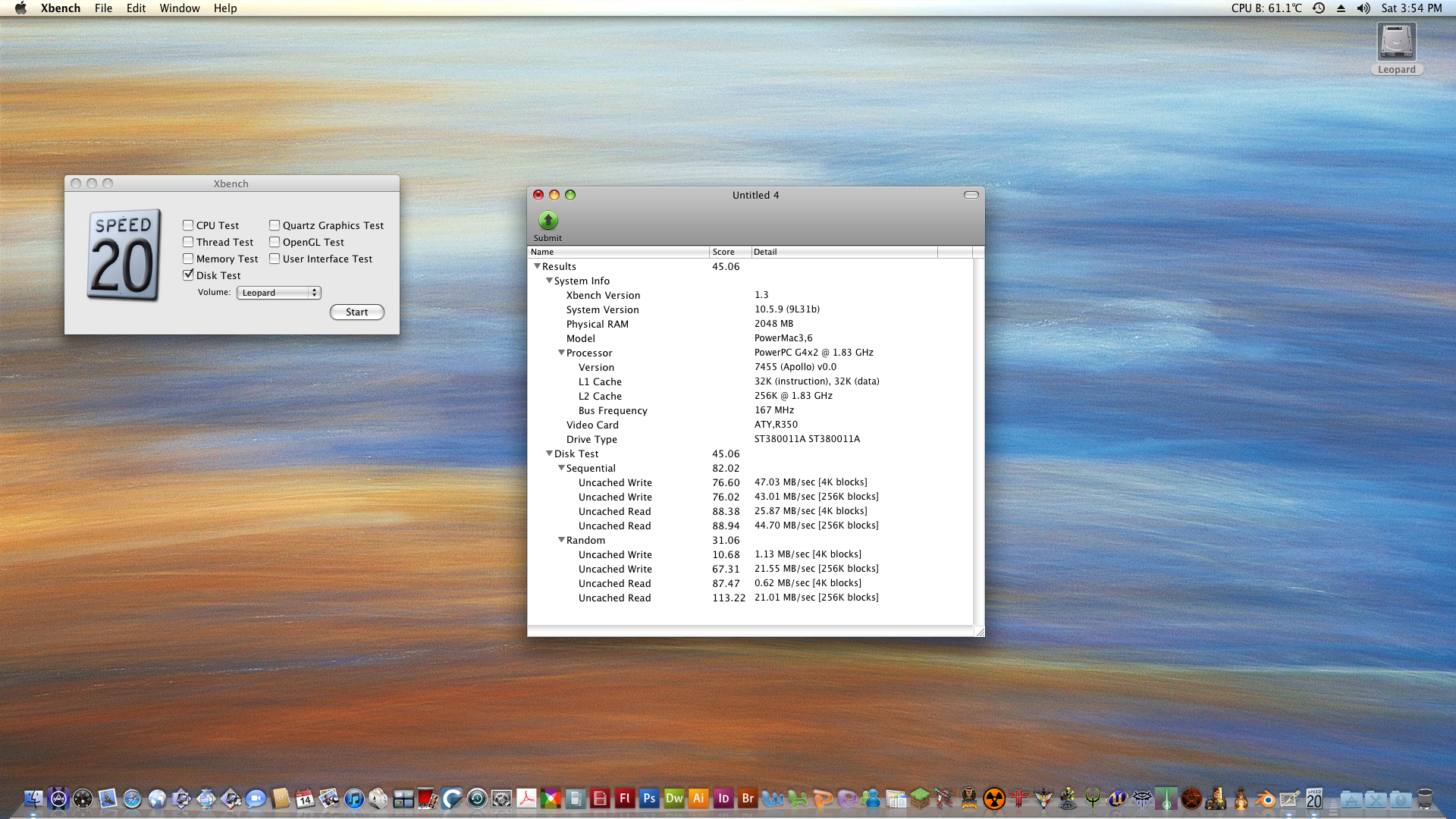Image resolution: width=1456 pixels, height=819 pixels.
Task: Open the Leopard drive on desktop
Action: click(x=1396, y=43)
